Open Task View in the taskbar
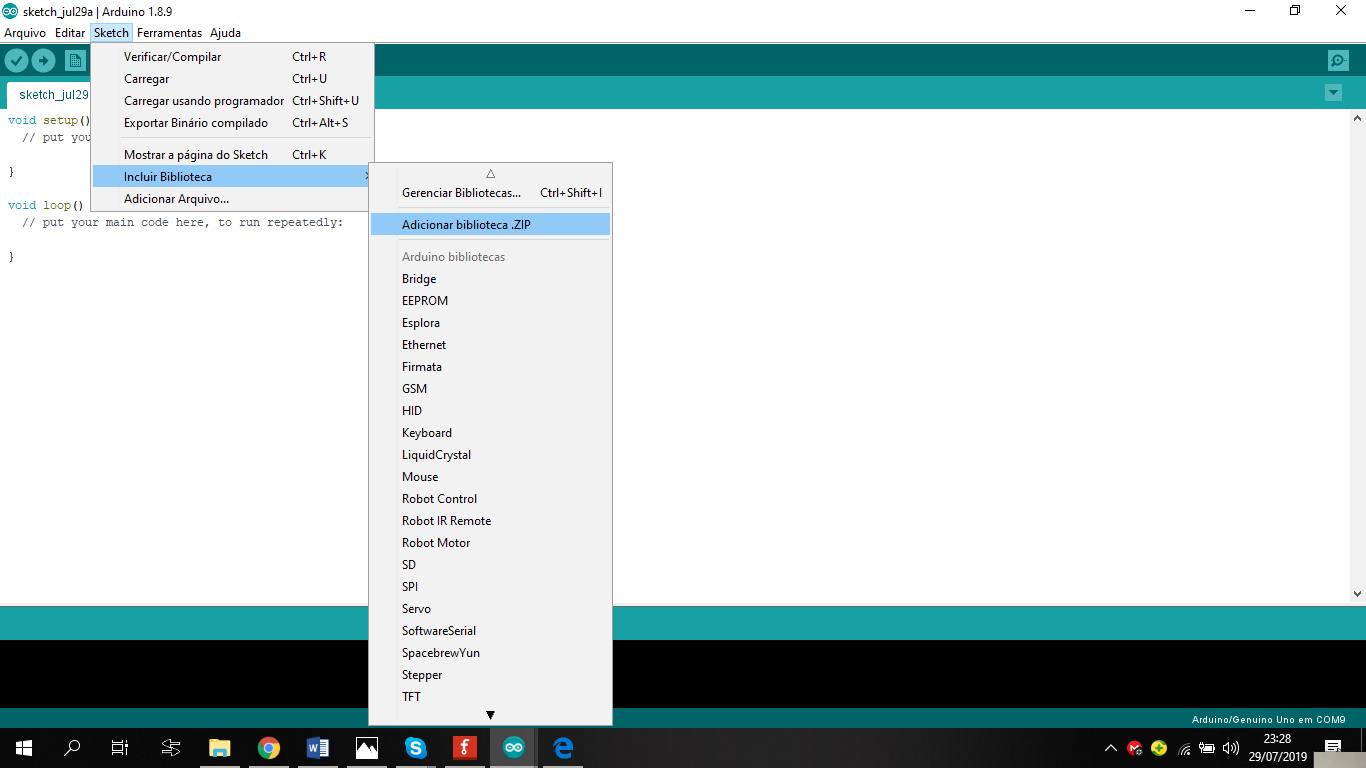The height and width of the screenshot is (768, 1366). tap(120, 747)
